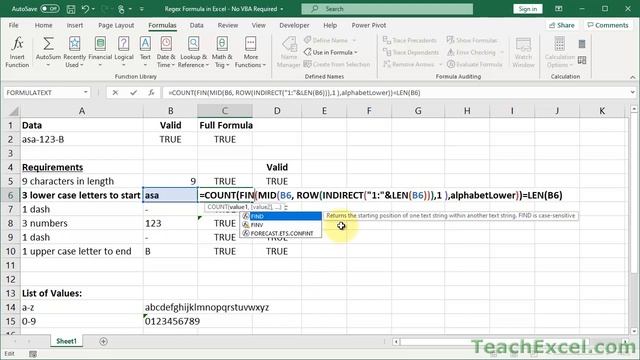Click the Select All corner triangle
The image size is (640, 360).
pos(13,111)
